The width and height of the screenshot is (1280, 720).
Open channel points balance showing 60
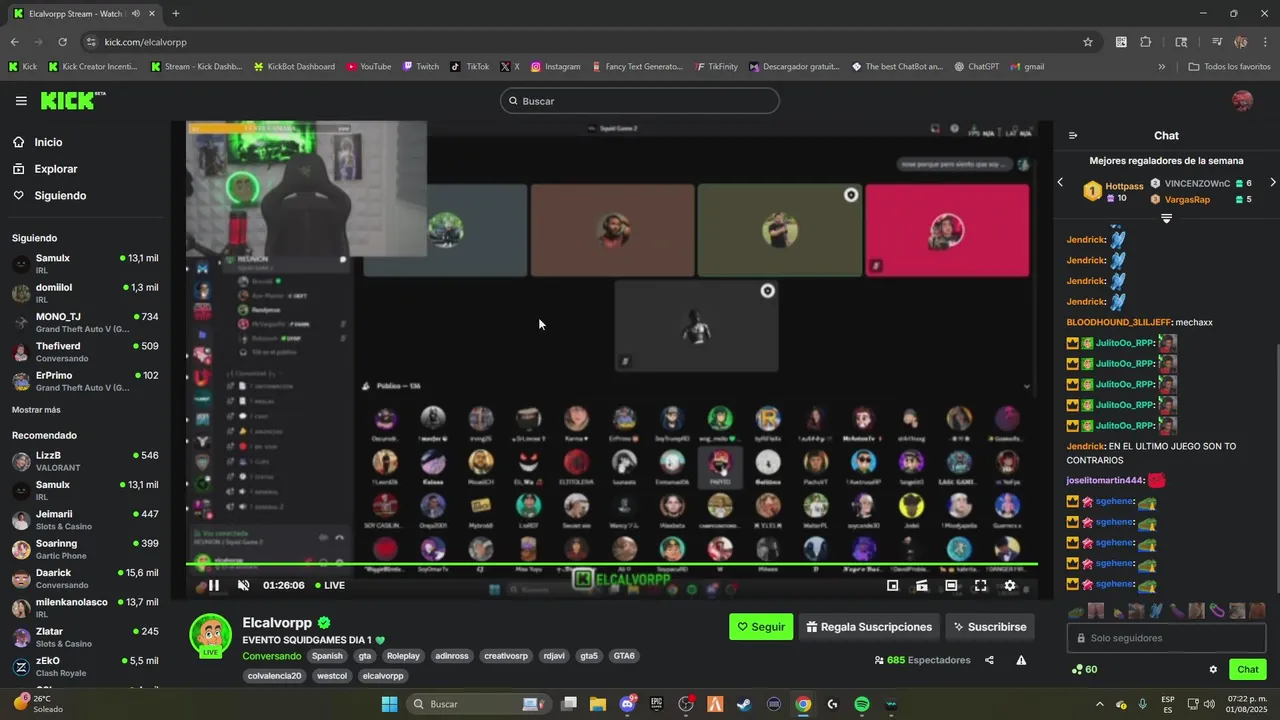point(1084,670)
